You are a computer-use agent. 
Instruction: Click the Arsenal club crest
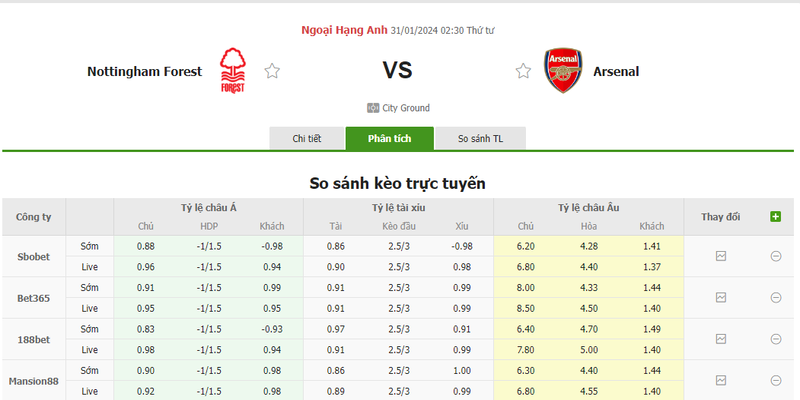[x=563, y=70]
